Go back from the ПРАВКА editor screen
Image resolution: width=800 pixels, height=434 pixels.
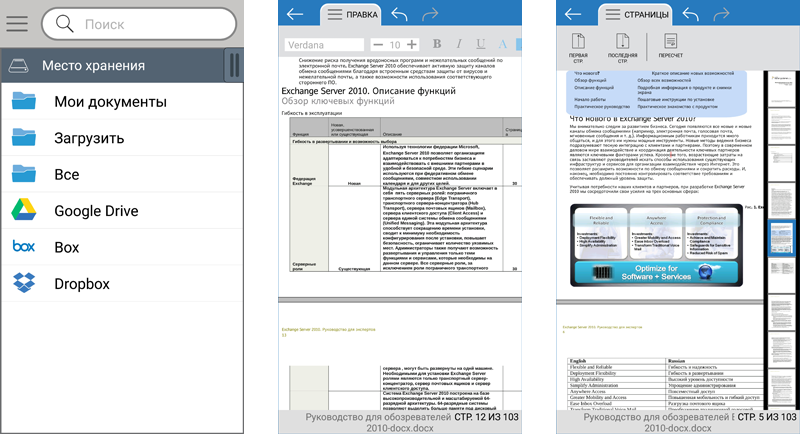point(295,14)
